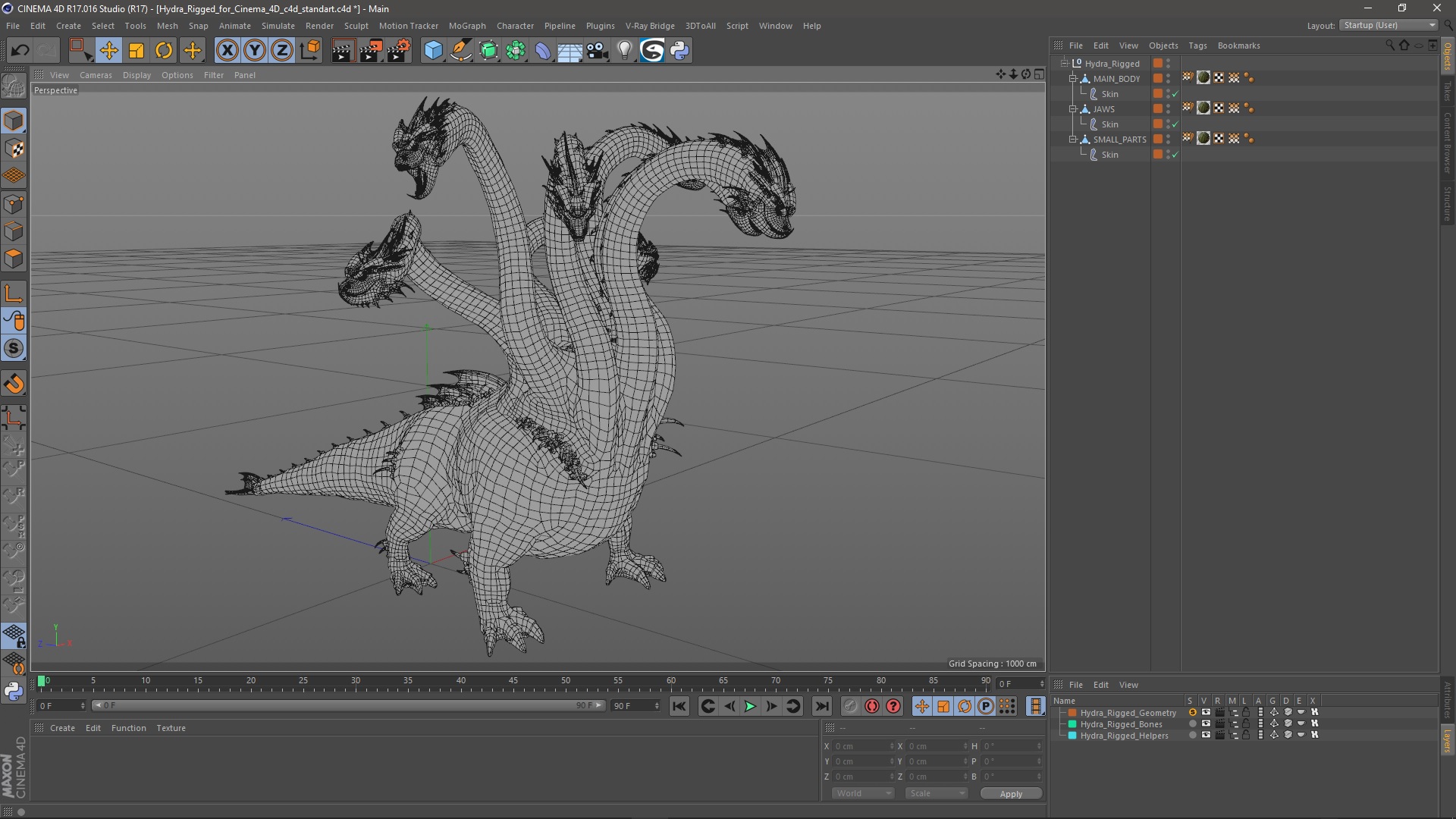Open the Mesh menu in top bar
1456x819 pixels.
tap(167, 25)
